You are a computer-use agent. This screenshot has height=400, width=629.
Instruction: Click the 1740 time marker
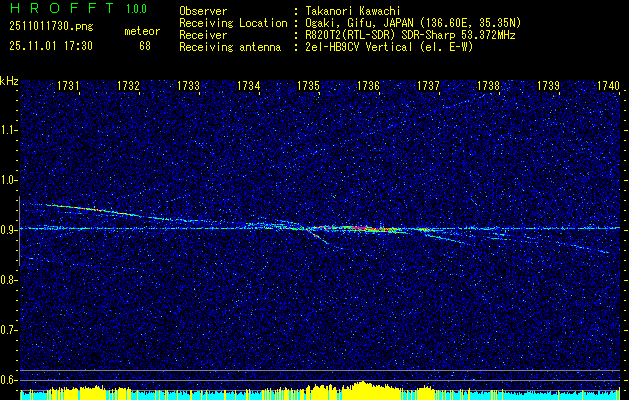(x=609, y=85)
